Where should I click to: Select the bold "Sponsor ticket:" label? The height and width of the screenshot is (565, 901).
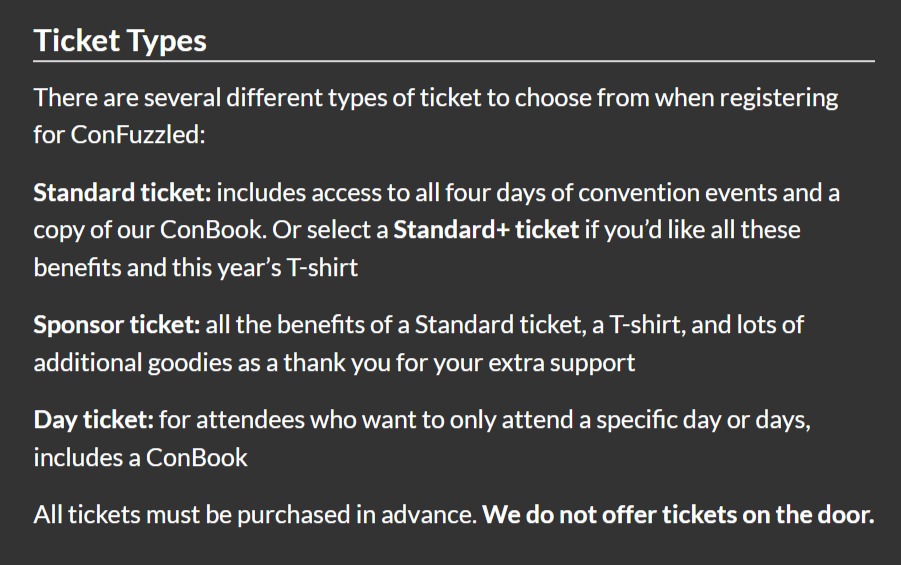coord(117,325)
